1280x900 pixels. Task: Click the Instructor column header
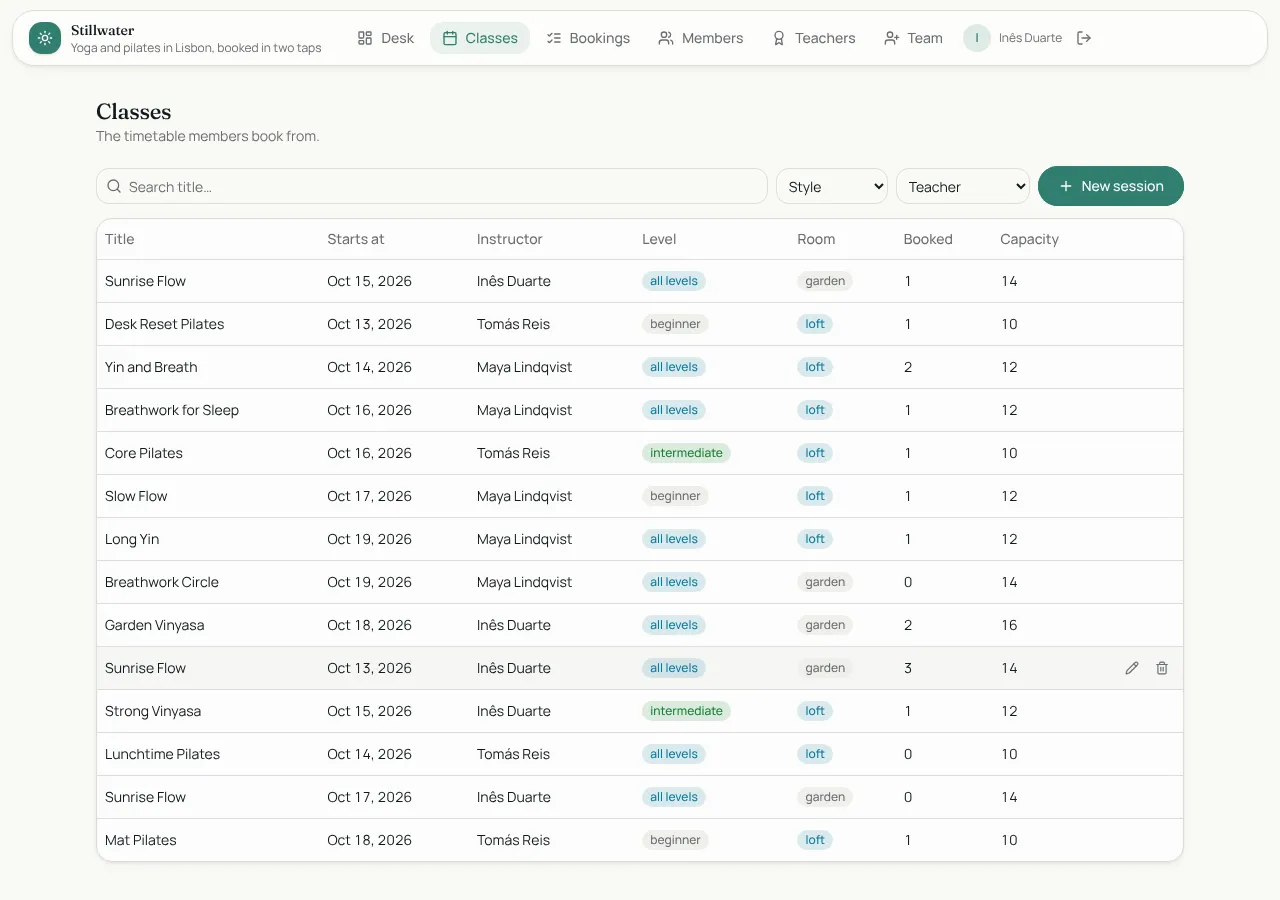(x=510, y=239)
